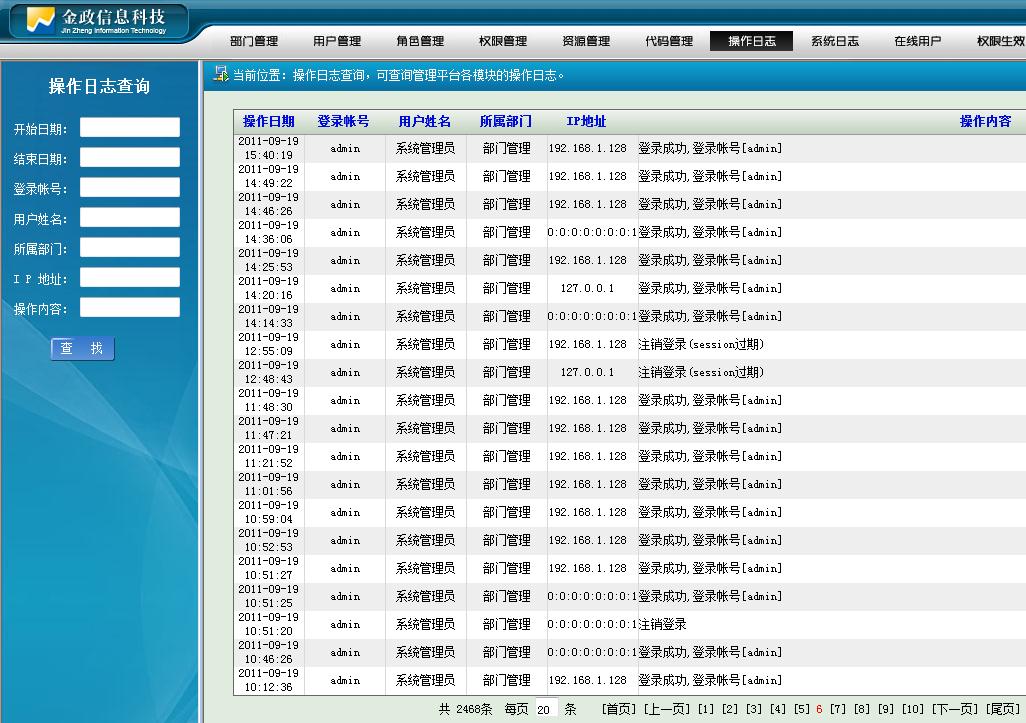
Task: Go to the last page via [尾页]
Action: coord(1003,709)
